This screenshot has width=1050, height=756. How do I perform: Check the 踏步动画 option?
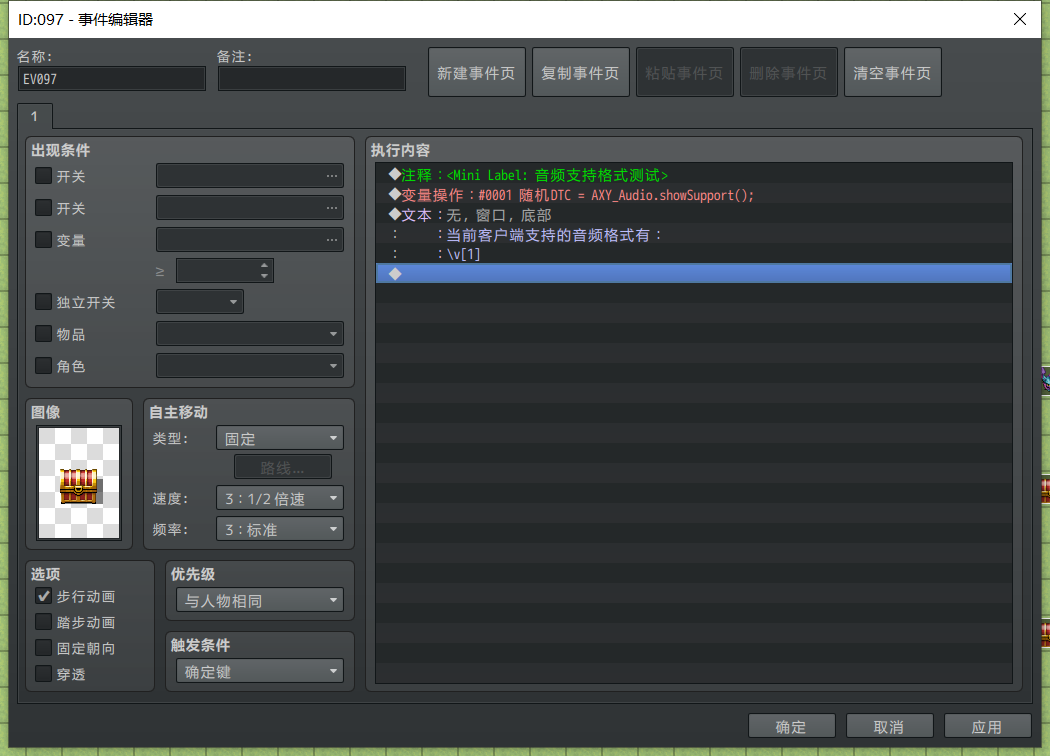click(x=44, y=621)
